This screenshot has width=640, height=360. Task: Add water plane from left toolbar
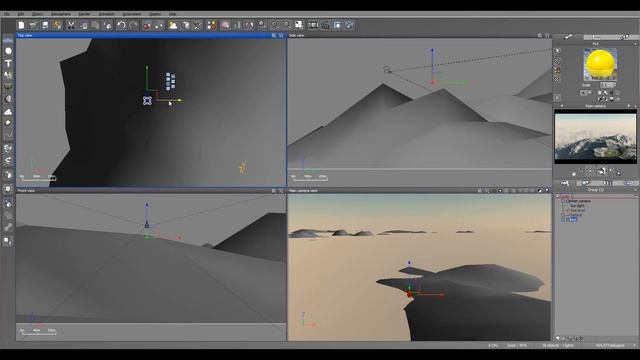[8, 40]
